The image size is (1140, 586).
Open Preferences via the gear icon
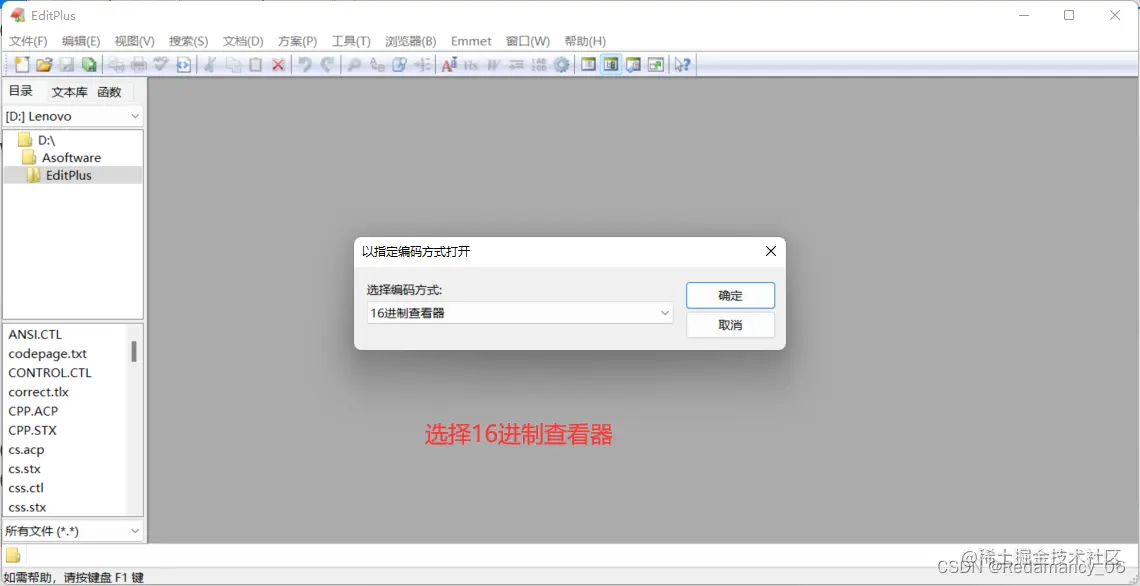(561, 64)
